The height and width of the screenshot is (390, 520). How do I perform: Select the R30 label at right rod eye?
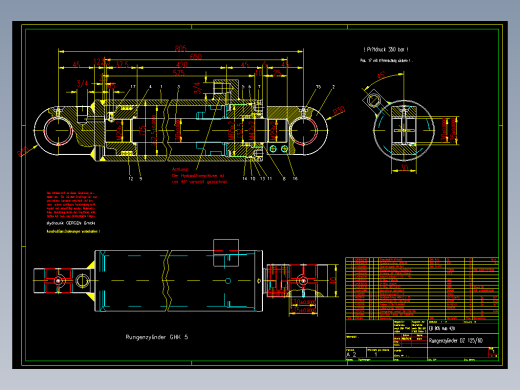[x=339, y=111]
